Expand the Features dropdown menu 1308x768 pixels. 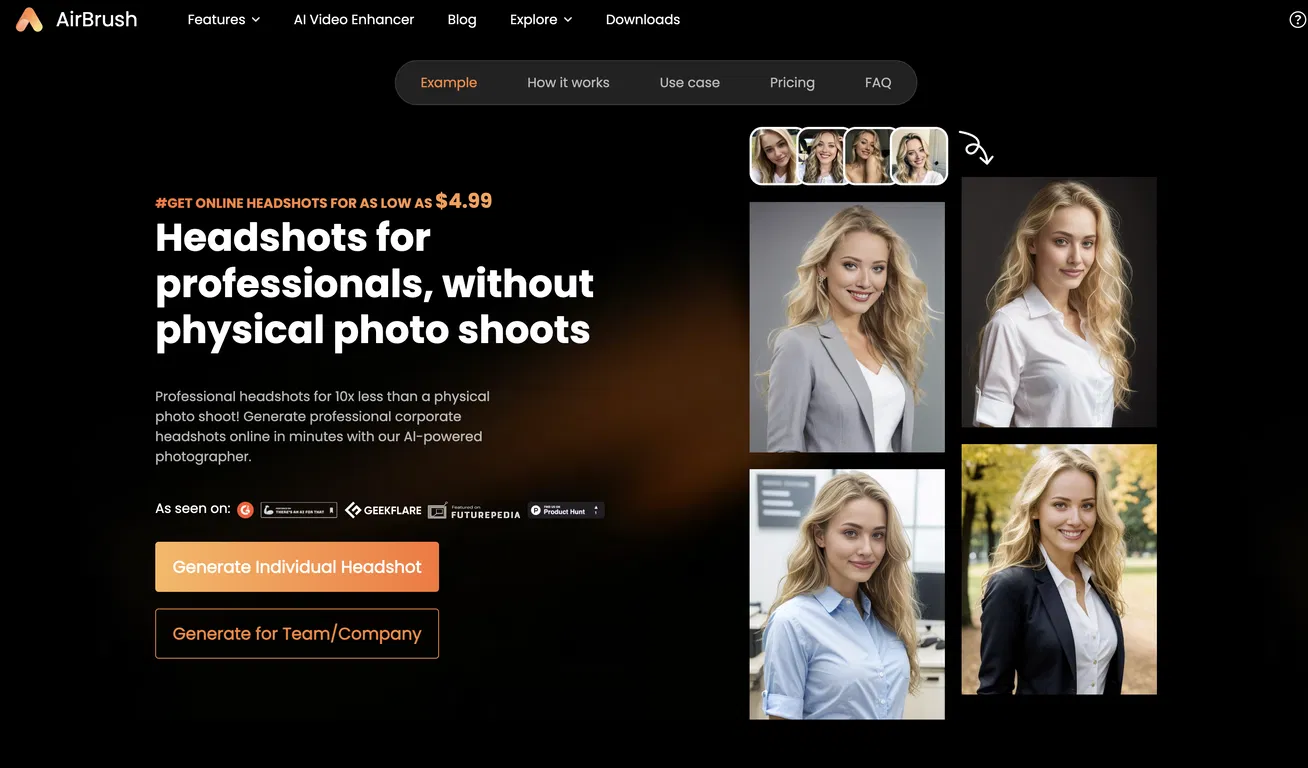click(x=224, y=19)
